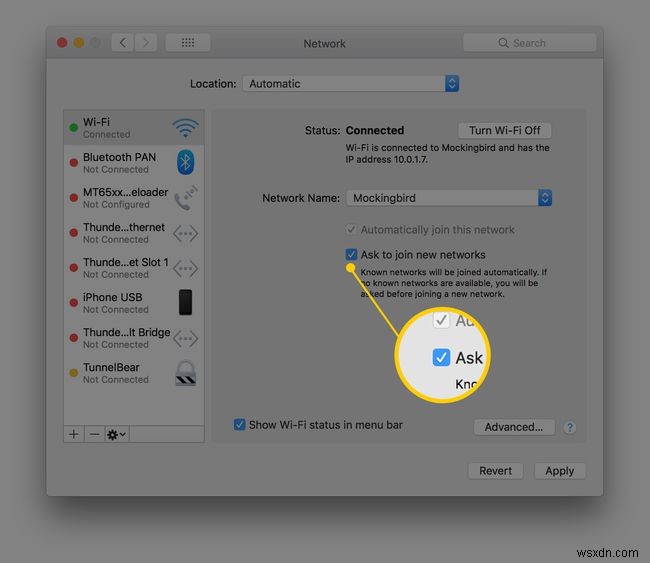The width and height of the screenshot is (650, 563).
Task: Remove selected service with minus button
Action: tap(95, 434)
